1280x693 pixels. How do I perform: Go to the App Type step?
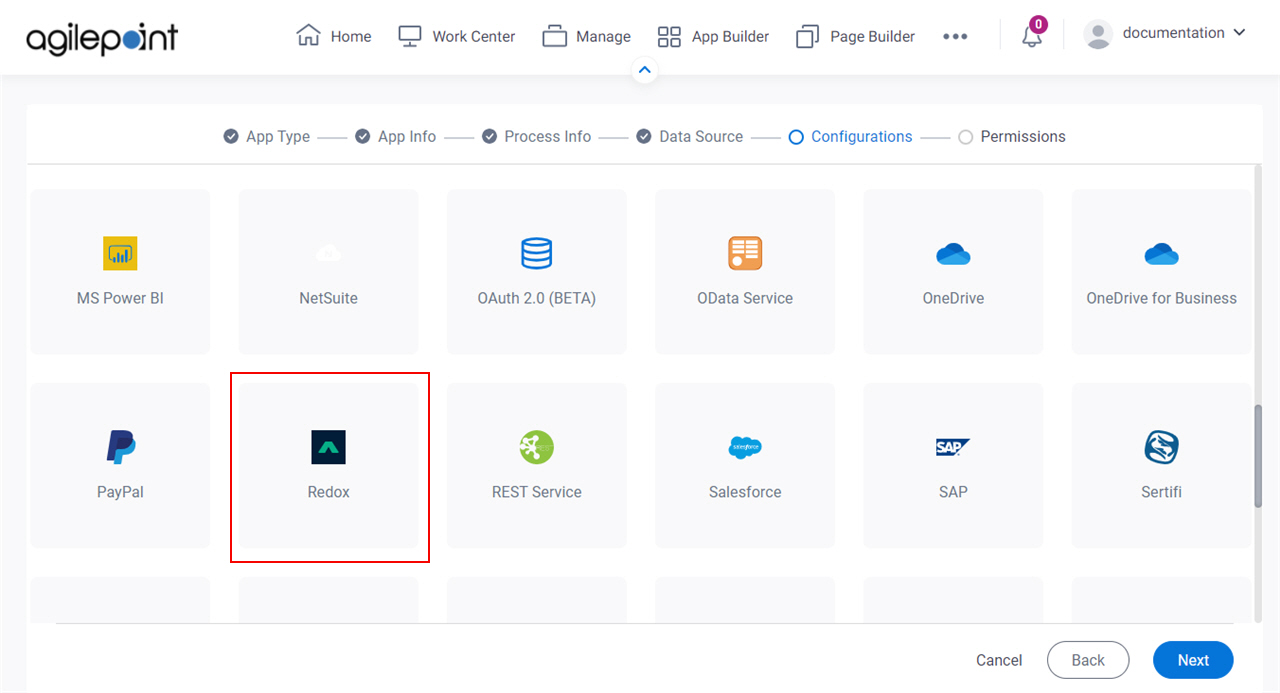(x=267, y=137)
